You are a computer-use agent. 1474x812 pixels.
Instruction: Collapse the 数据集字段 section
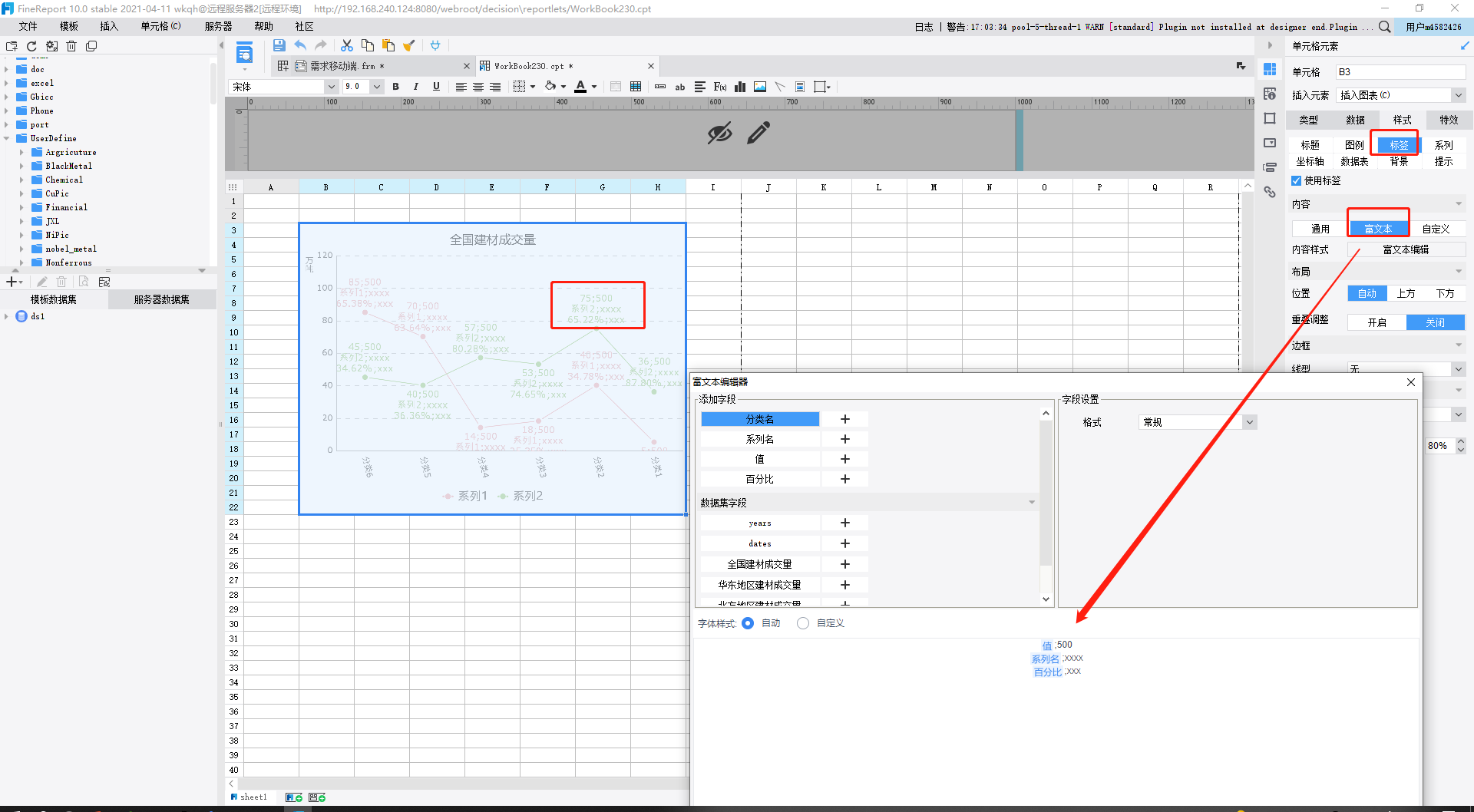pos(1032,503)
